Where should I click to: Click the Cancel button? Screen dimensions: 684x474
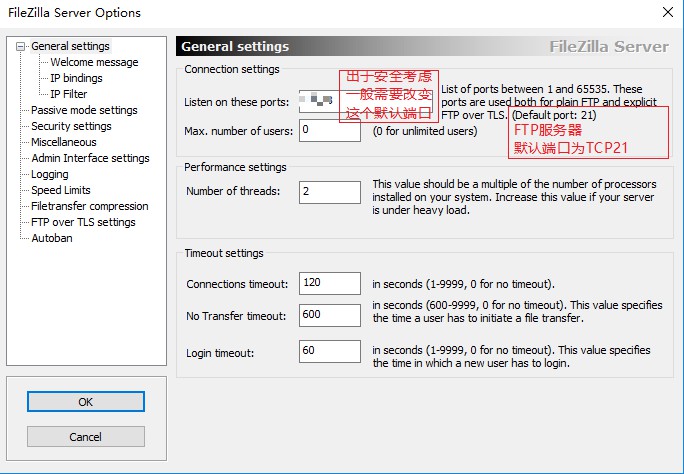coord(86,437)
